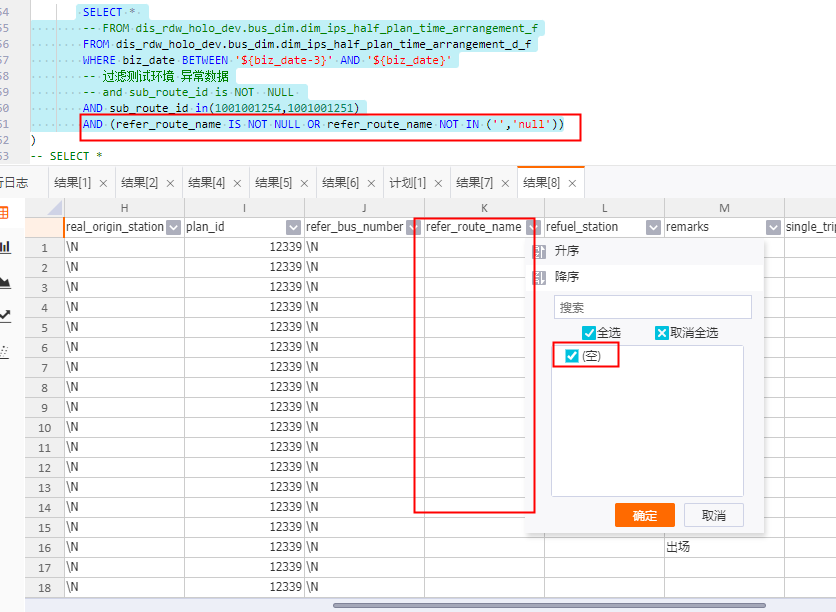The height and width of the screenshot is (612, 836).
Task: Select column L header
Action: point(604,208)
